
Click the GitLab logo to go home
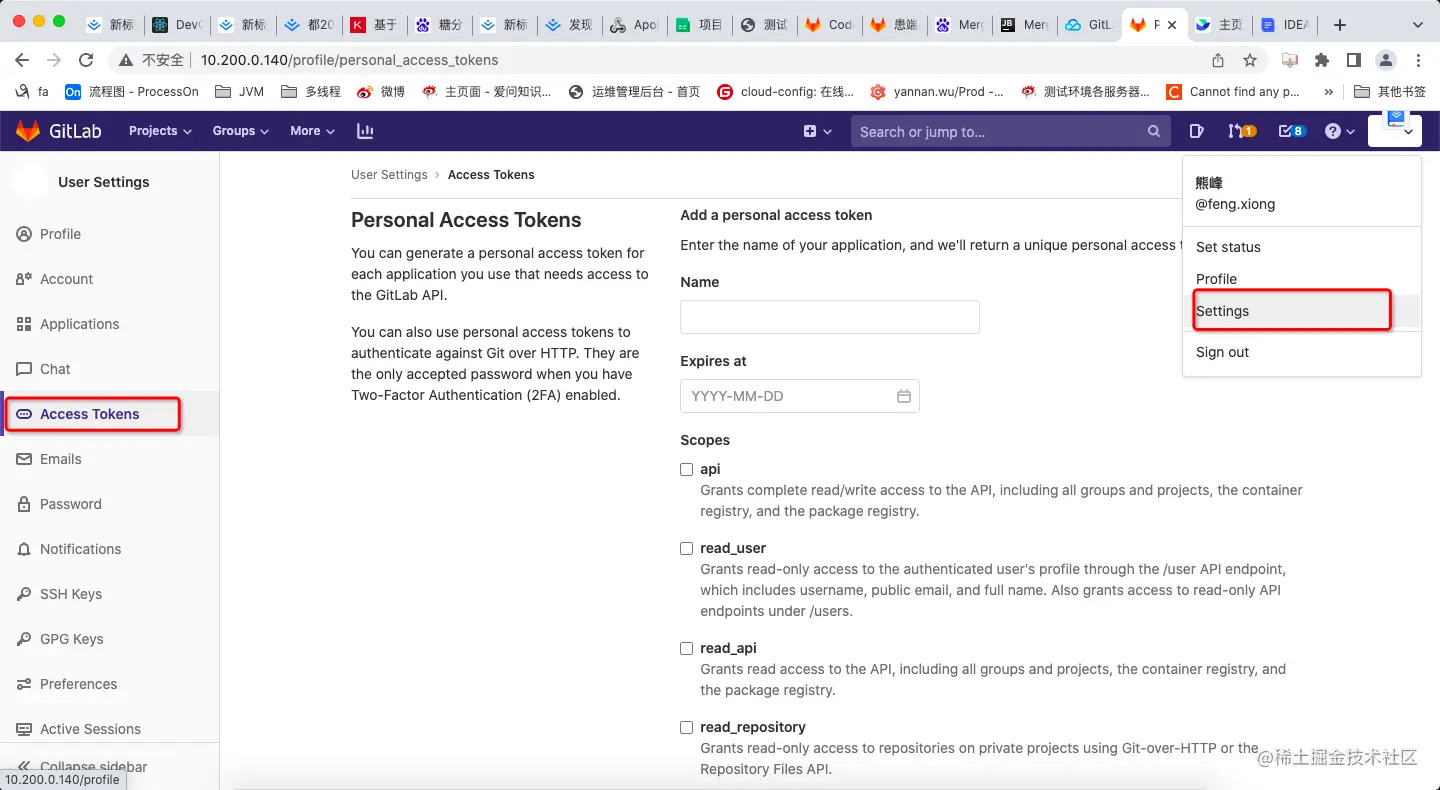tap(58, 130)
